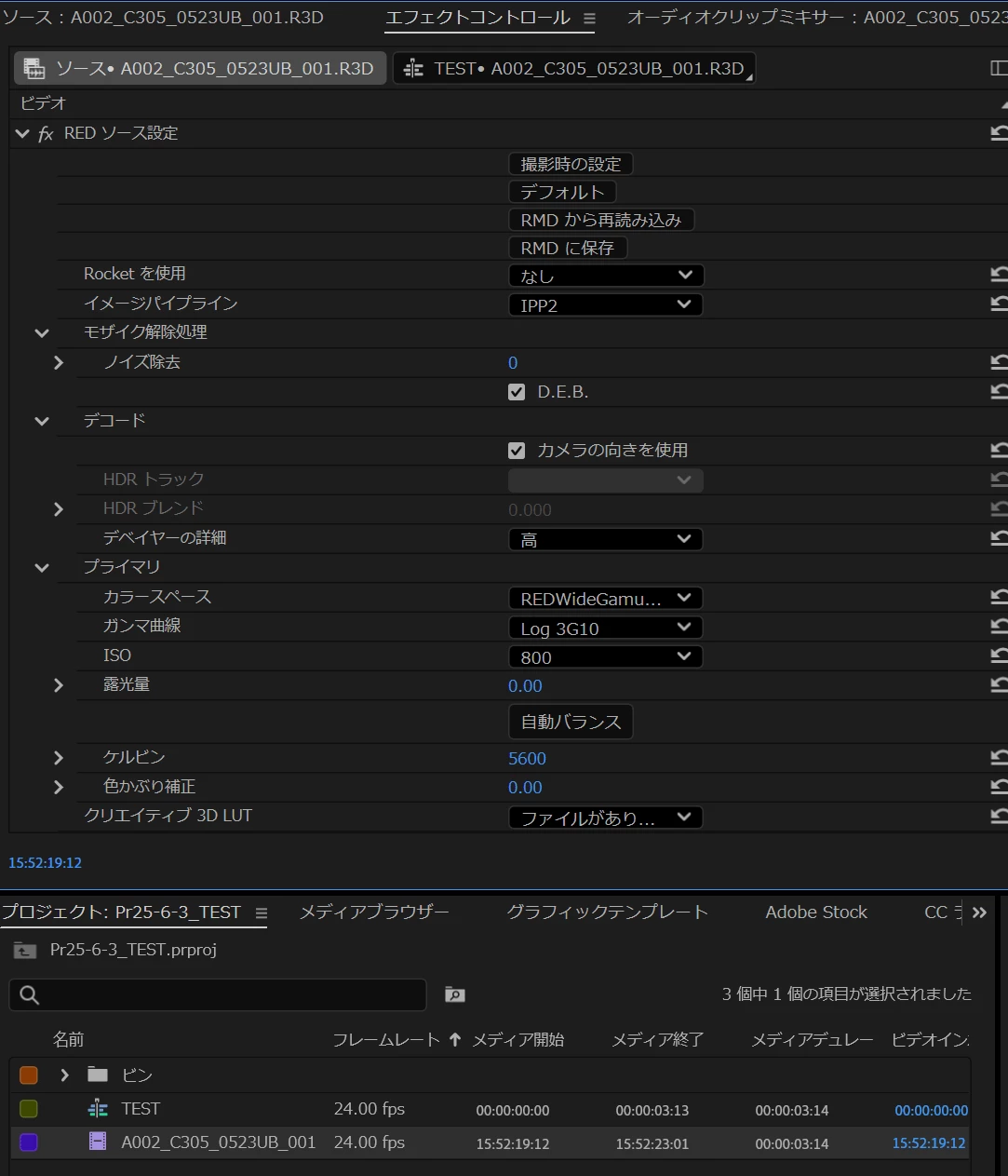Expand the bin folder in project list
The height and width of the screenshot is (1176, 1008).
pyautogui.click(x=64, y=1075)
